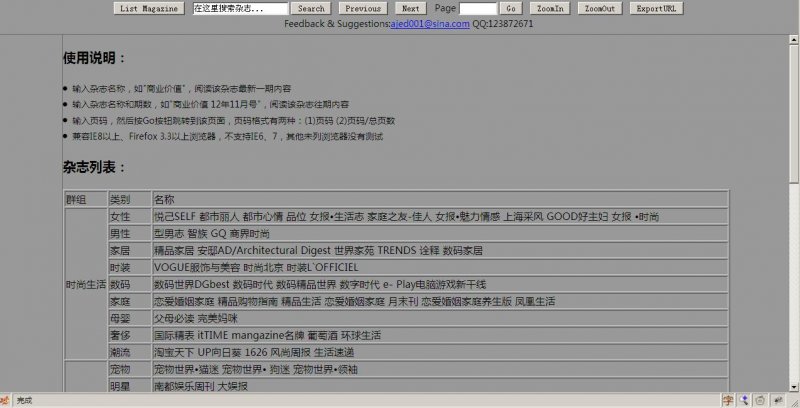The width and height of the screenshot is (800, 408).
Task: Click the 字 character icon in status bar
Action: point(728,400)
